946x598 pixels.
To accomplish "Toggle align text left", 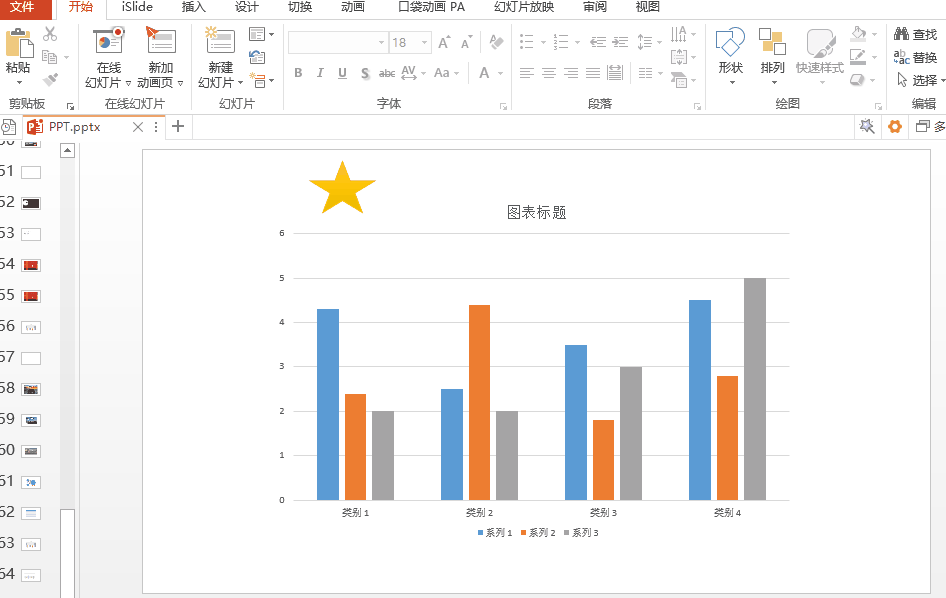I will tap(527, 74).
